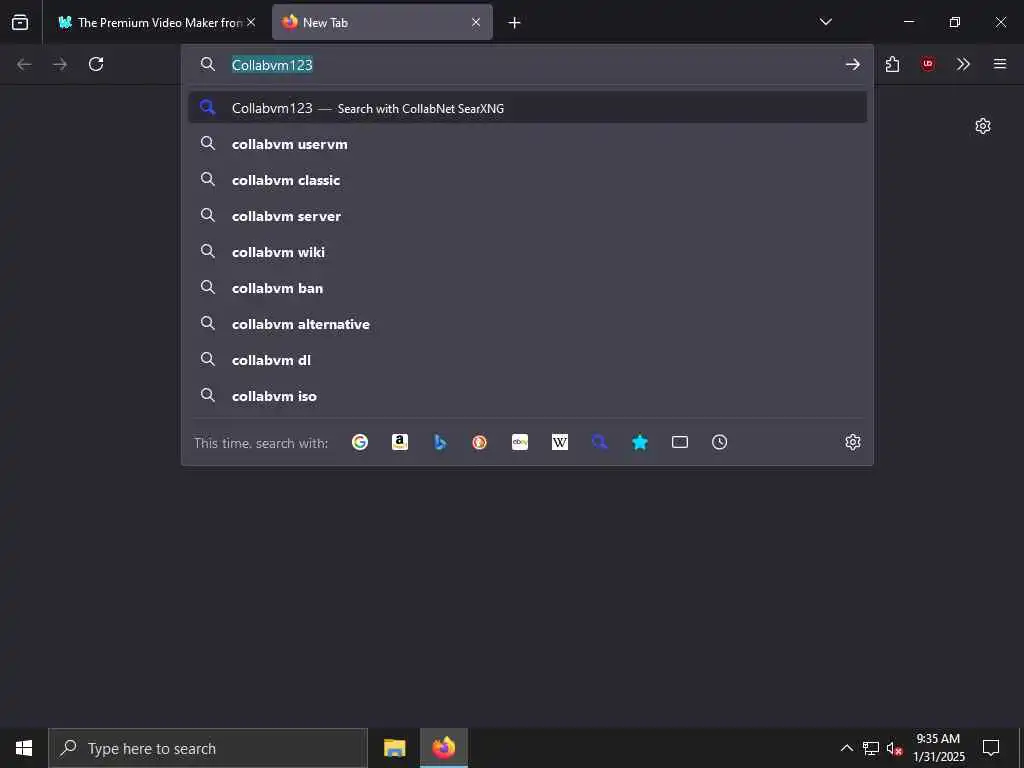Viewport: 1024px width, 768px height.
Task: Open search settings gear in dropdown
Action: click(853, 442)
